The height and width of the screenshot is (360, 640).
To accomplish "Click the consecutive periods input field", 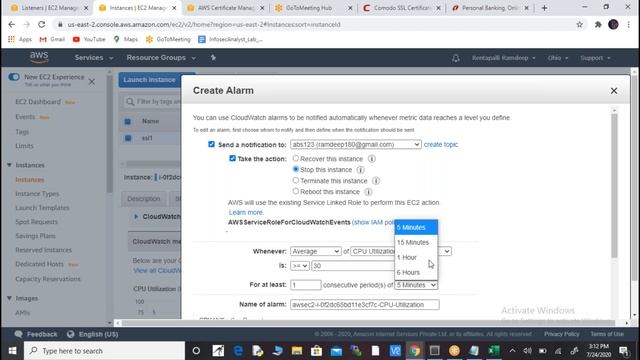I will 306,285.
